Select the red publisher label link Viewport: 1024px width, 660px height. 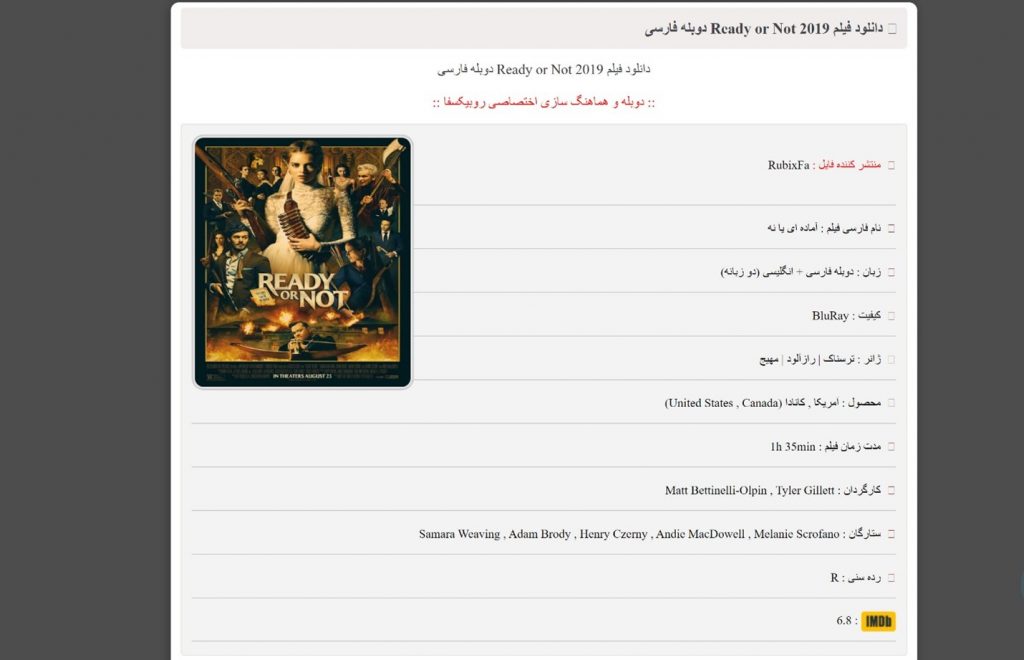pyautogui.click(x=850, y=165)
